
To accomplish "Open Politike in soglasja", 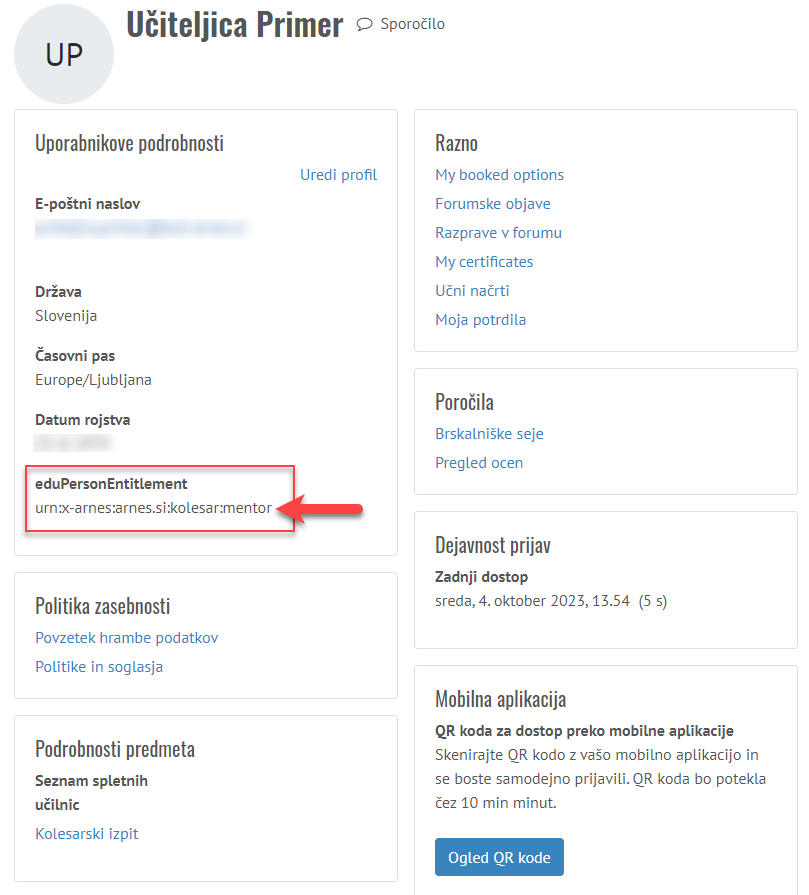I will pyautogui.click(x=99, y=667).
